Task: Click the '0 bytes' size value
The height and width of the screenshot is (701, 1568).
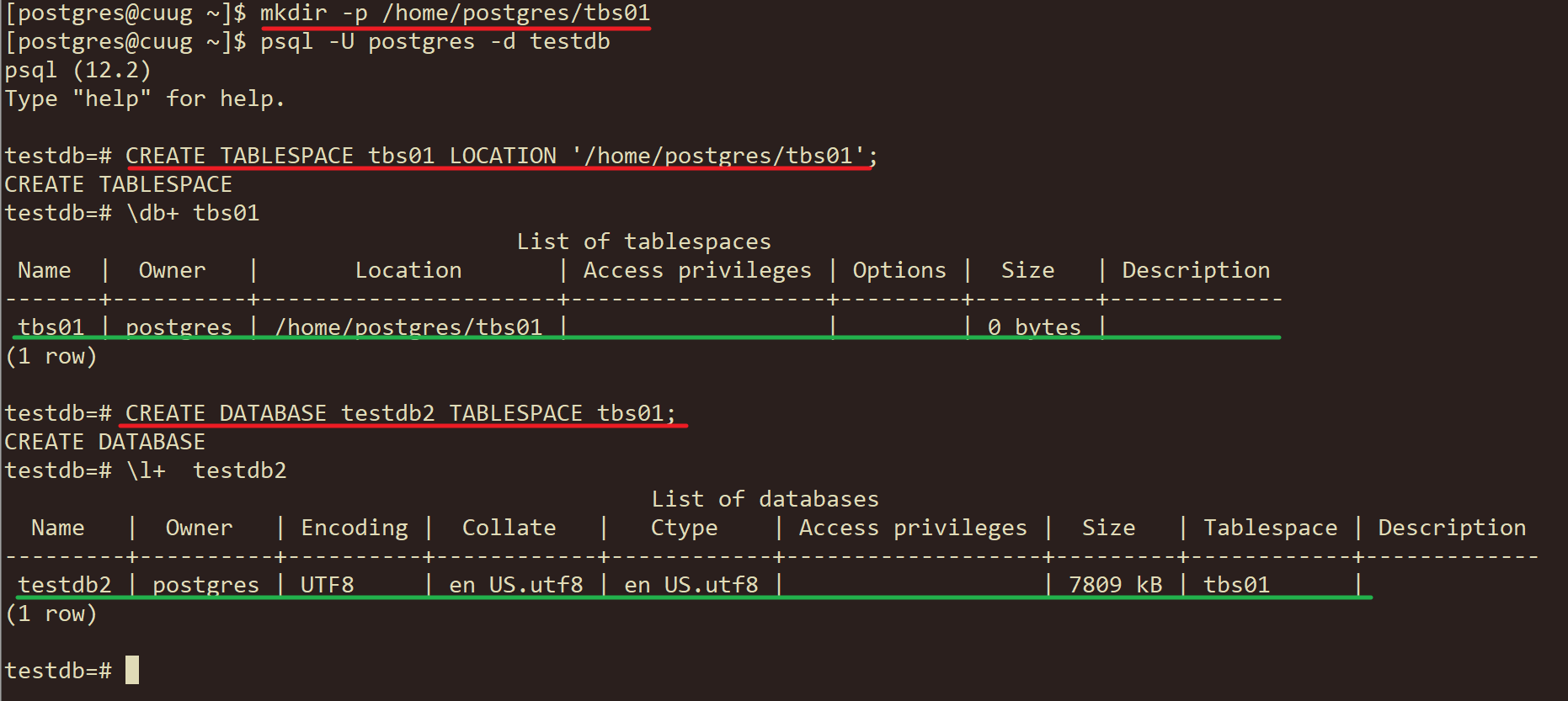Action: [x=1034, y=327]
